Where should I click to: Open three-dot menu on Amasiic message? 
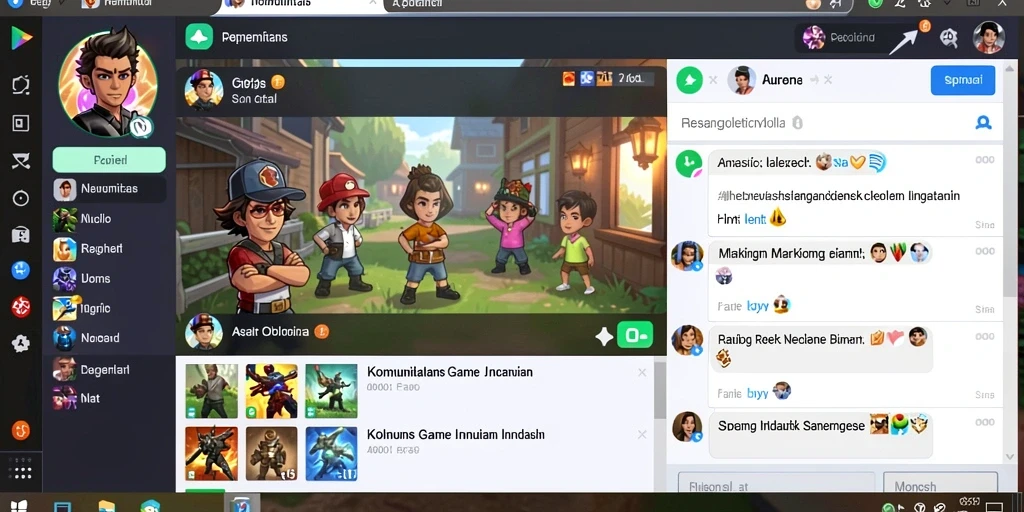coord(984,160)
